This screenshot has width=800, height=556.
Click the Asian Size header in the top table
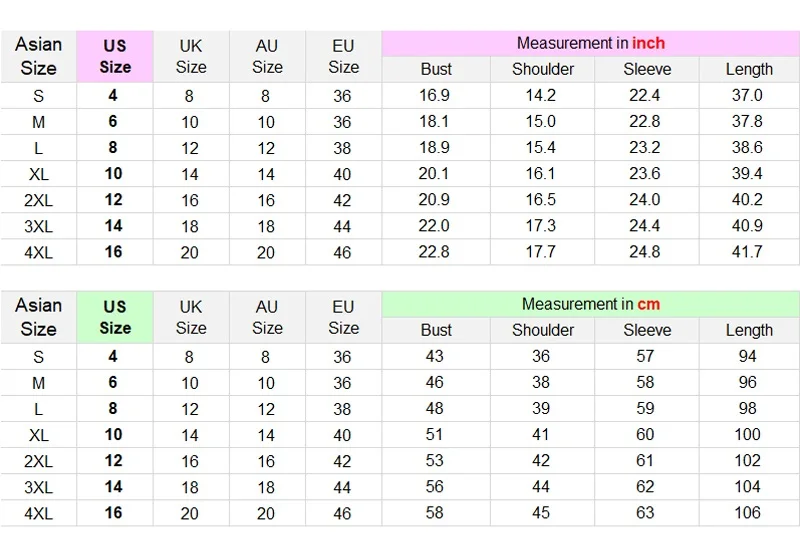(38, 56)
